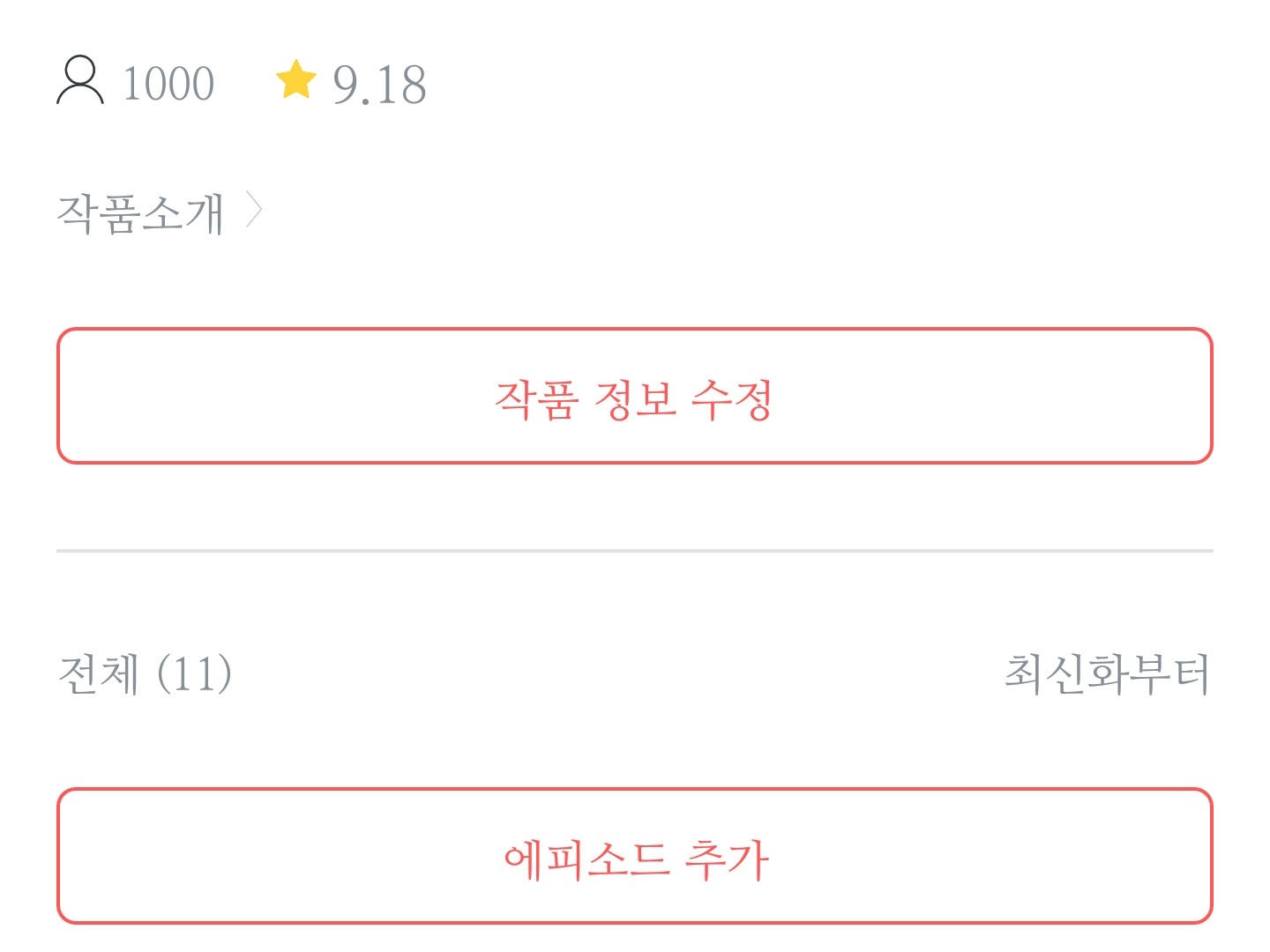Viewport: 1270px width, 952px height.
Task: Open the 작품소개 section
Action: point(141,213)
